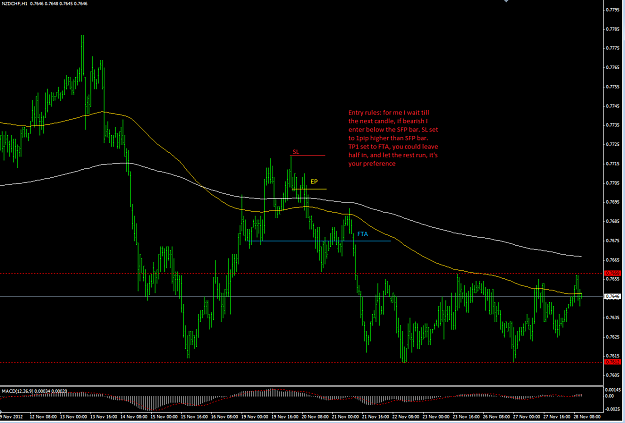Click the 0.7675 price axis label
This screenshot has width=625, height=423.
613,240
